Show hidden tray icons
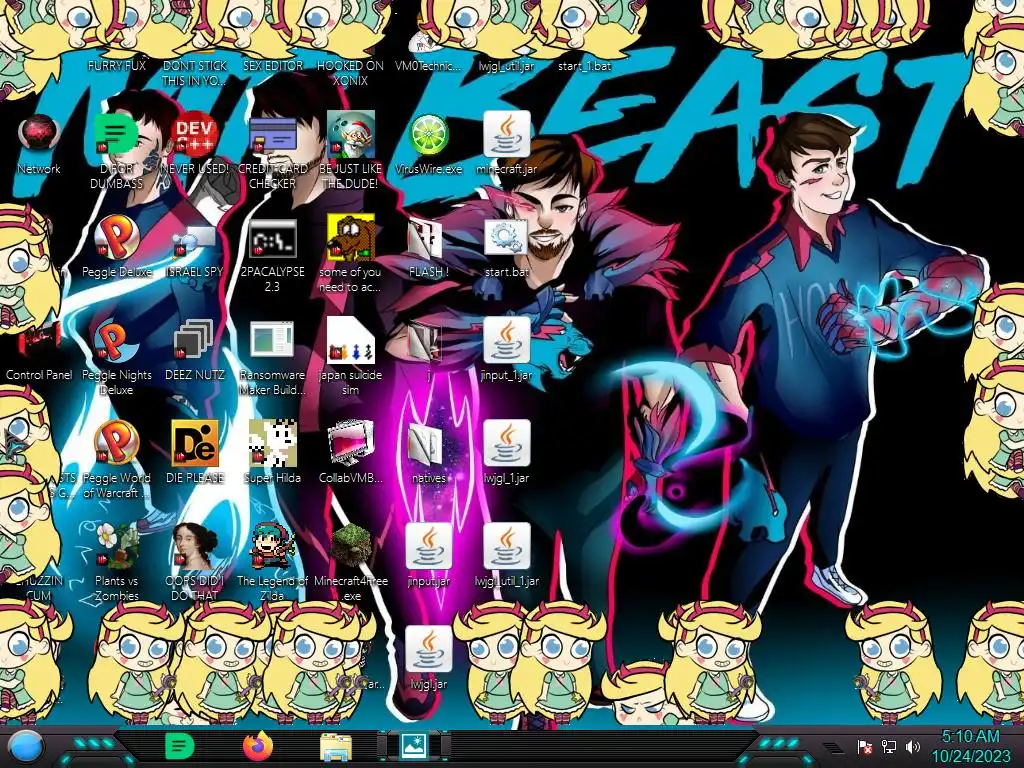This screenshot has width=1024, height=768. 832,747
